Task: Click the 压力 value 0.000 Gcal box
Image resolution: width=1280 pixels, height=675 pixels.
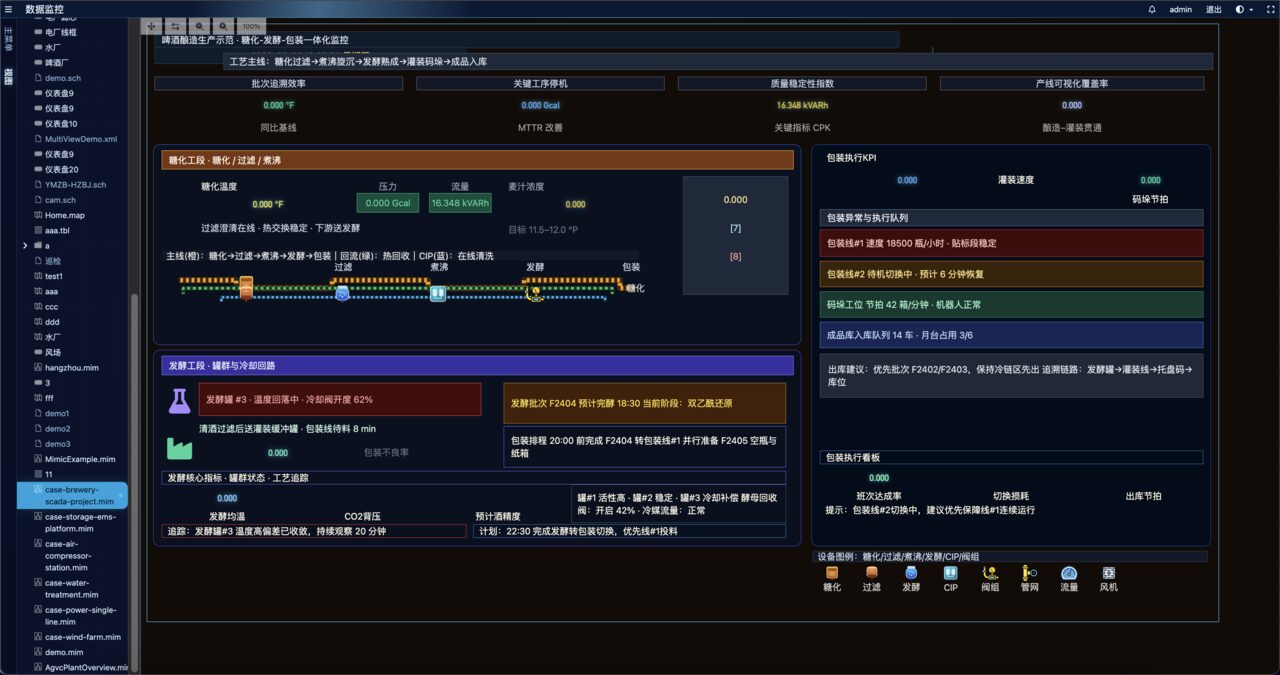Action: (387, 203)
